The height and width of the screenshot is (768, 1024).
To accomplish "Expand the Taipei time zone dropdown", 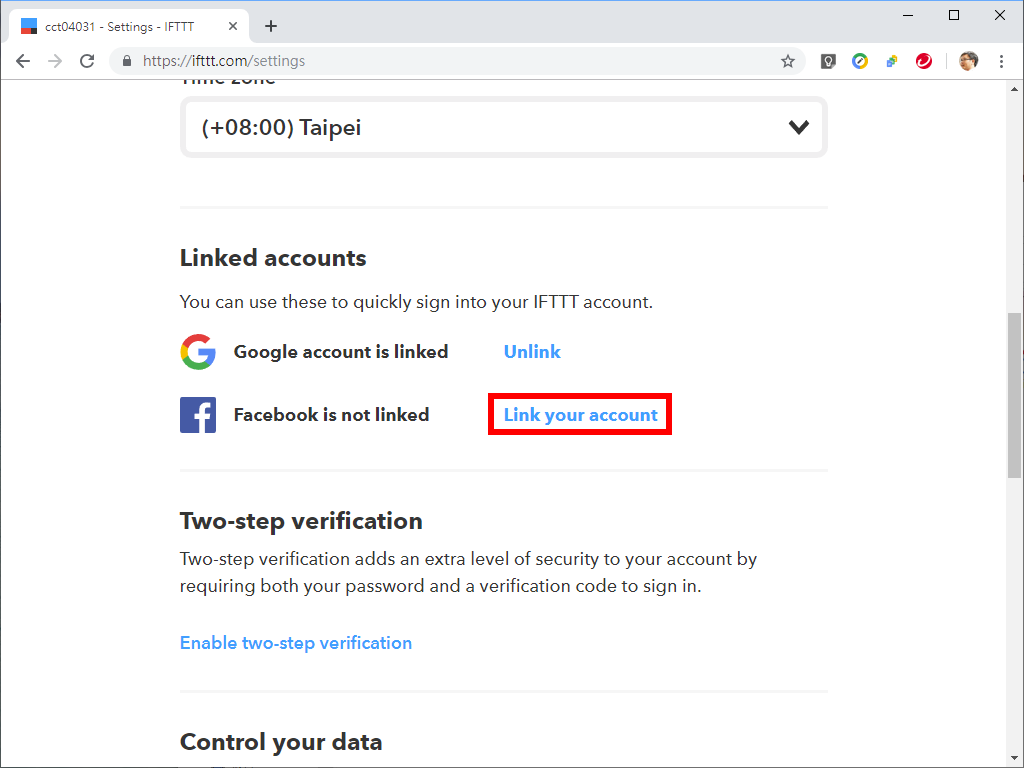I will tap(504, 127).
